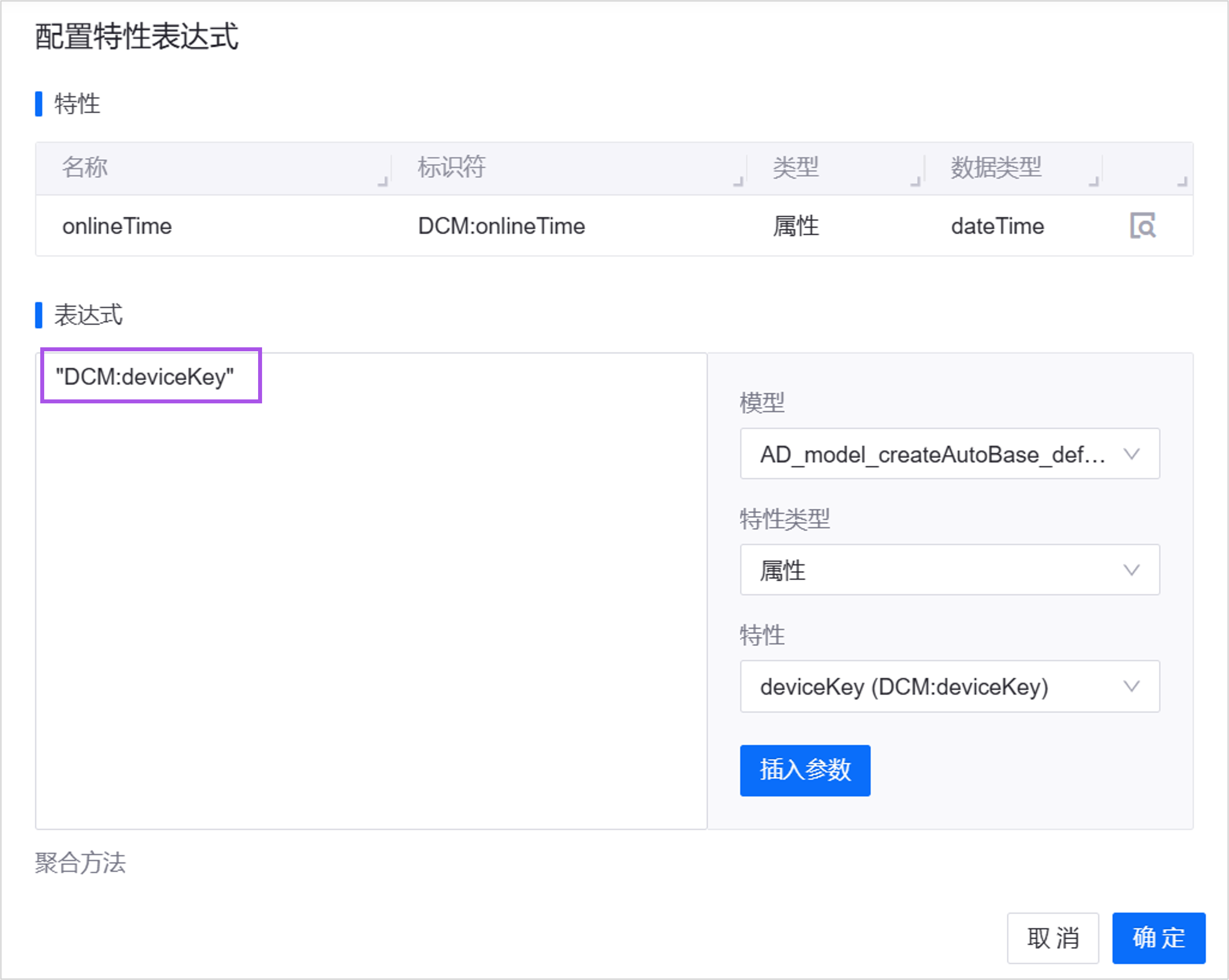Click the 名称 column header
Screen dimensions: 1229x980
[x=85, y=168]
